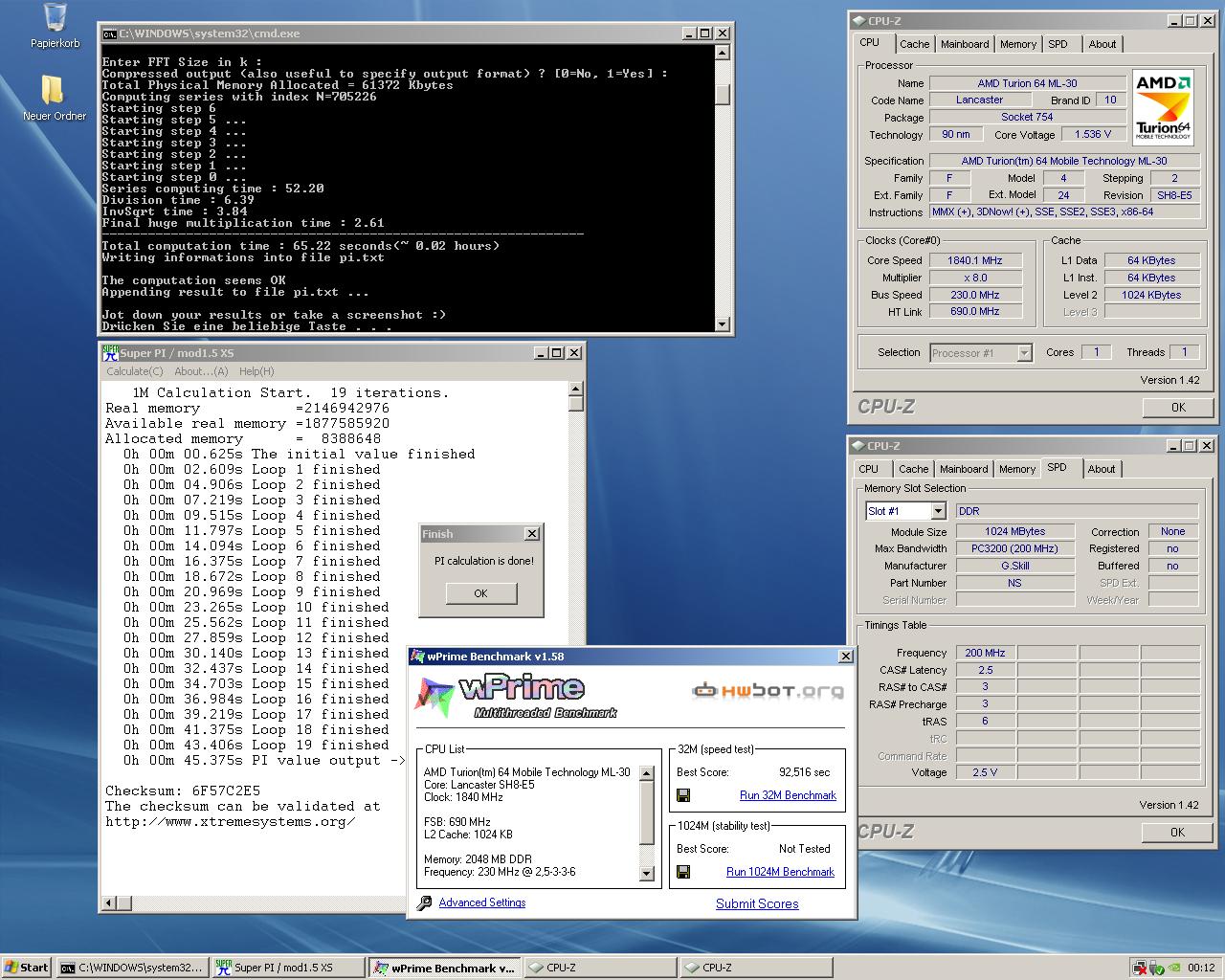Screen dimensions: 1225x980
Task: Click the Advanced Settings wrench icon
Action: coord(425,902)
